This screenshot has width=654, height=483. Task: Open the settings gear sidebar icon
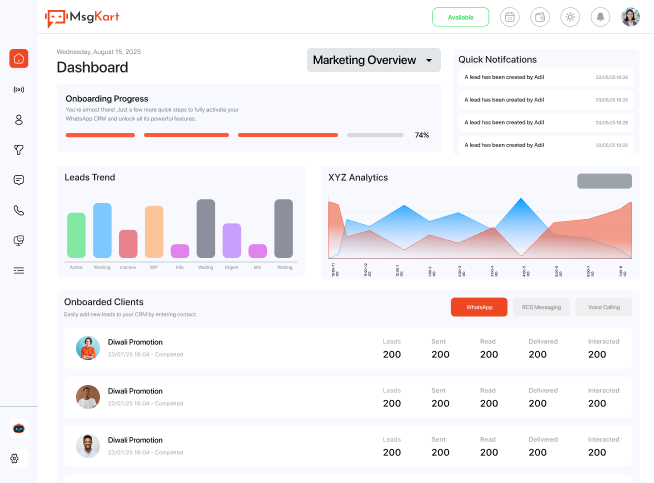tap(15, 458)
